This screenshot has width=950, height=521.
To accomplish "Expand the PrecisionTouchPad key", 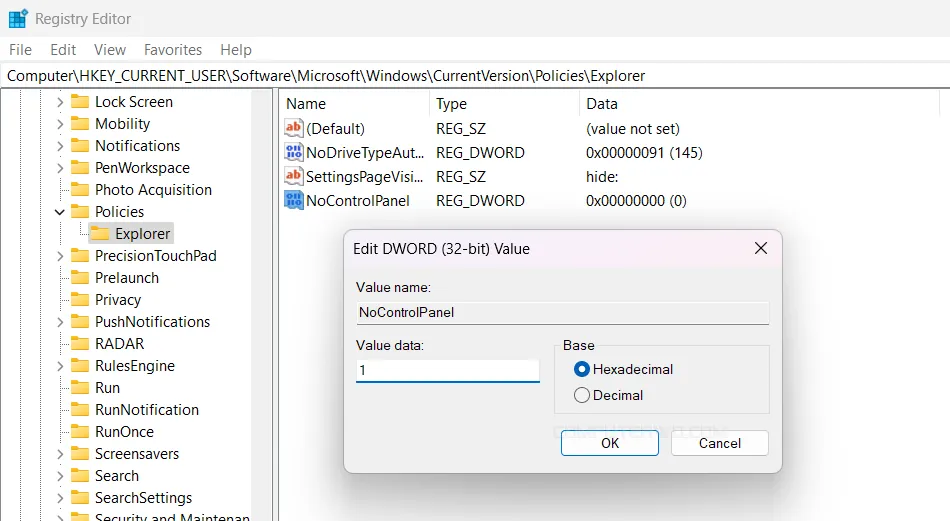I will [60, 256].
